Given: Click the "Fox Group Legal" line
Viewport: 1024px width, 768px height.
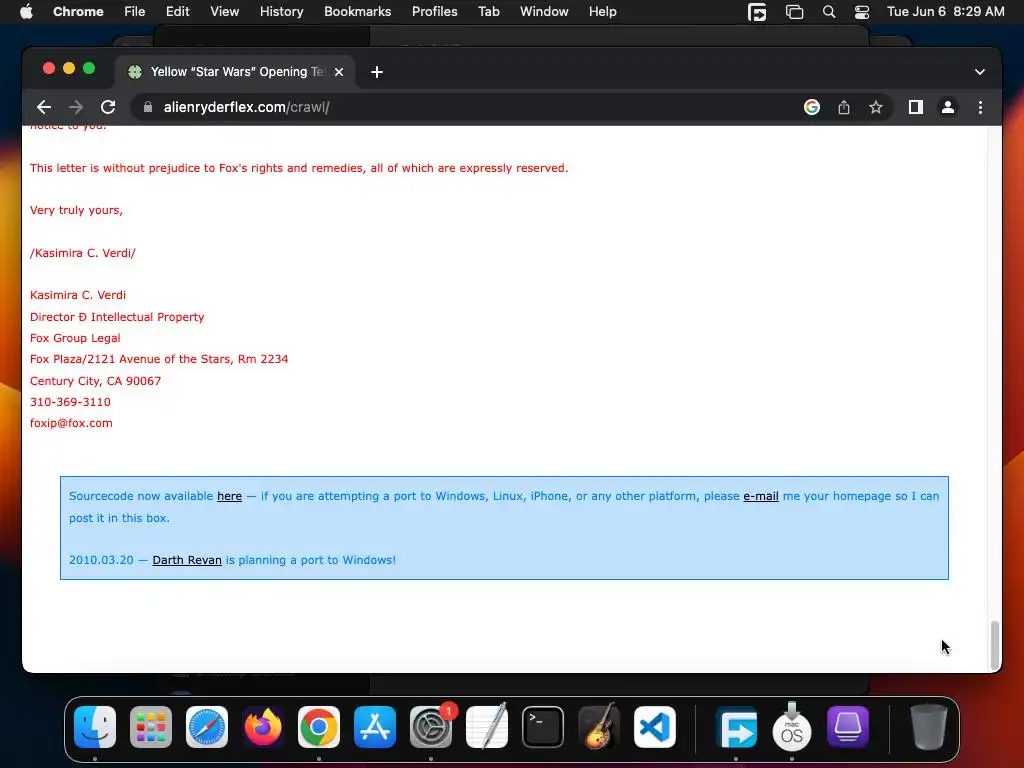Looking at the screenshot, I should (x=75, y=338).
